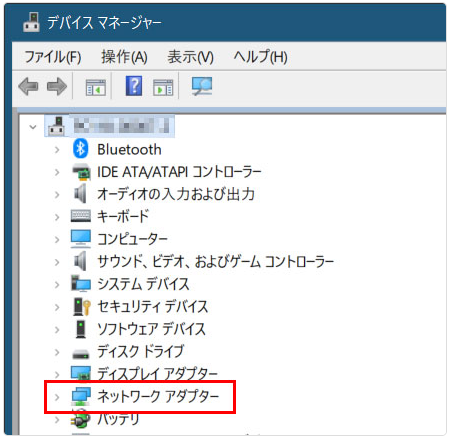Expand the オーディオの入力および出力 chevron

pos(57,195)
